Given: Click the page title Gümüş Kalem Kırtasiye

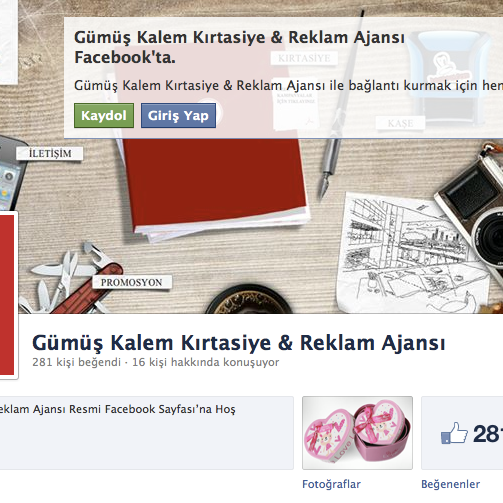Looking at the screenshot, I should click(x=239, y=343).
